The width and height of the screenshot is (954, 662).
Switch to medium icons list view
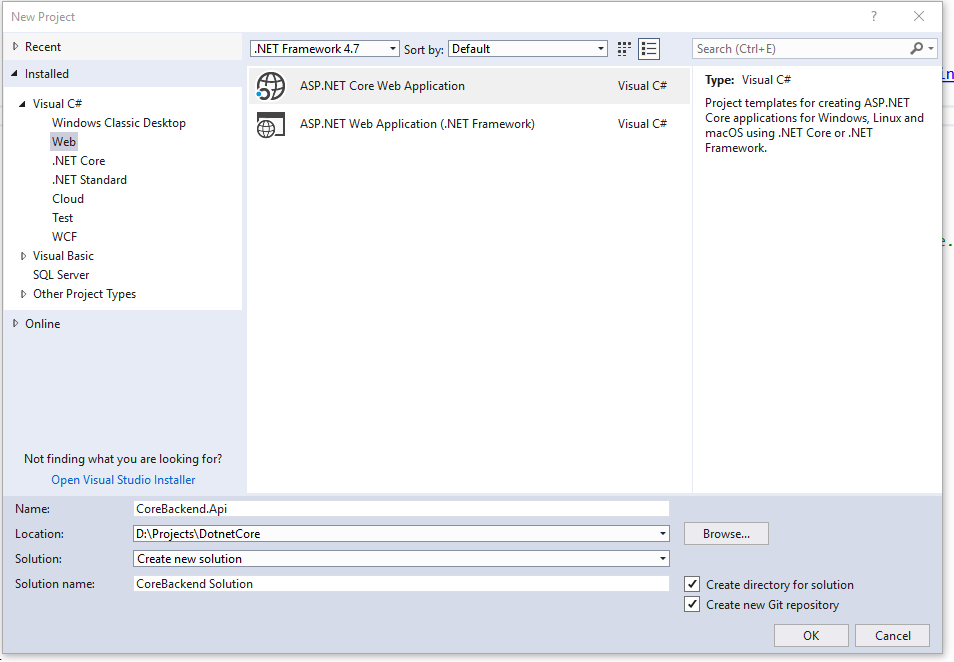(649, 49)
